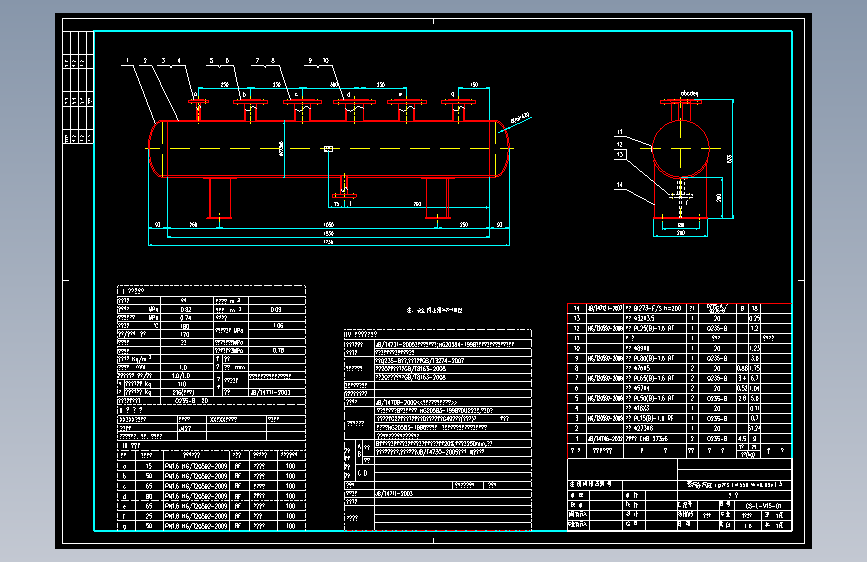Select the 1.0/1.0 value in design table
The height and width of the screenshot is (562, 867).
(180, 376)
